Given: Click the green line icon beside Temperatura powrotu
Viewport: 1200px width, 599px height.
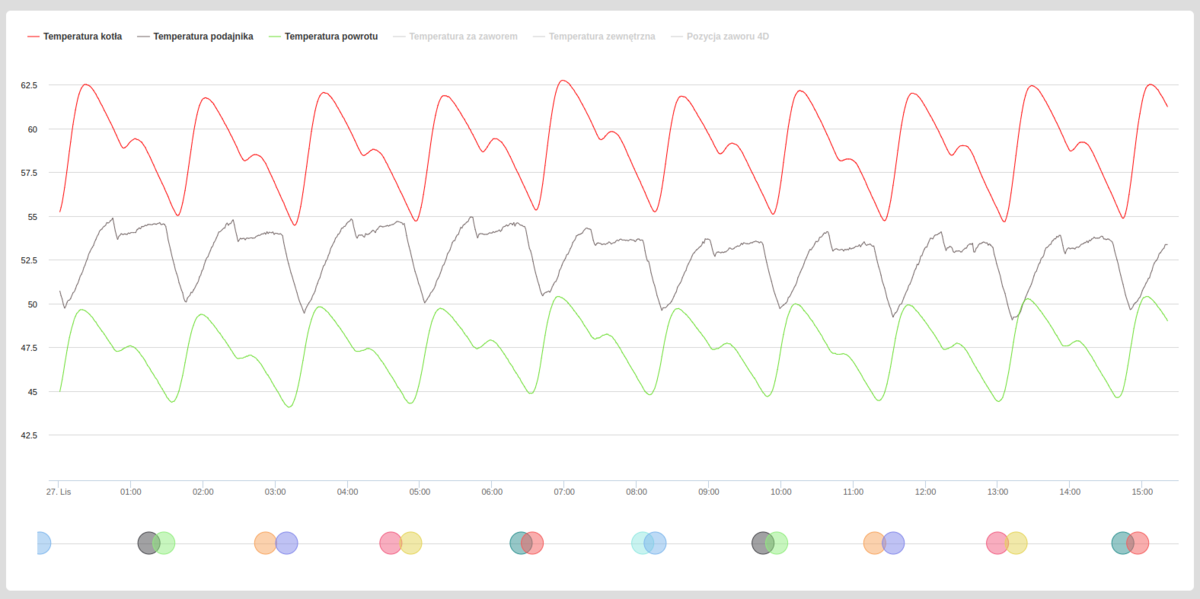Looking at the screenshot, I should tap(275, 36).
